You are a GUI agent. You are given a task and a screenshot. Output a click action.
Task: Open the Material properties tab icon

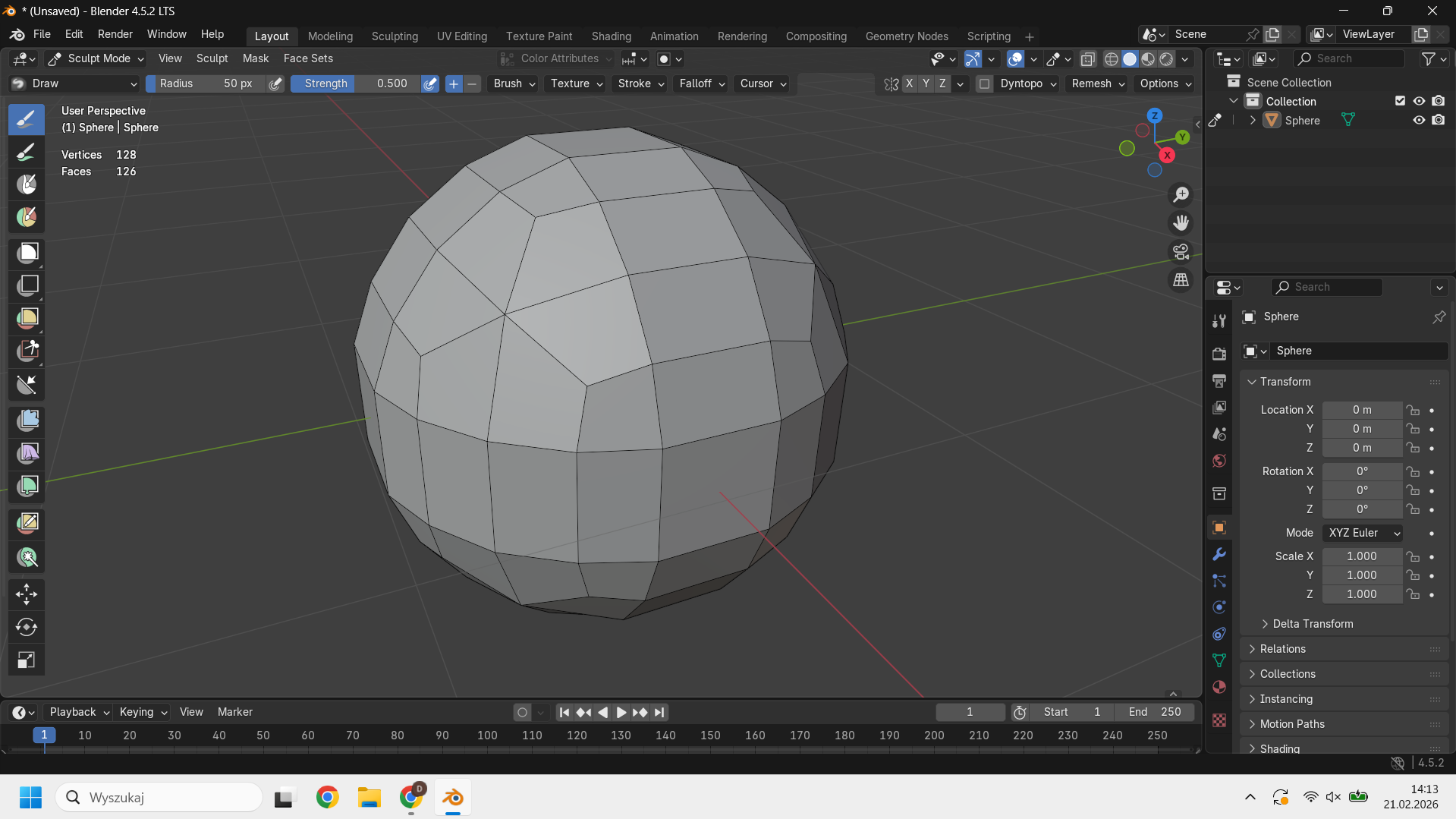click(1219, 687)
